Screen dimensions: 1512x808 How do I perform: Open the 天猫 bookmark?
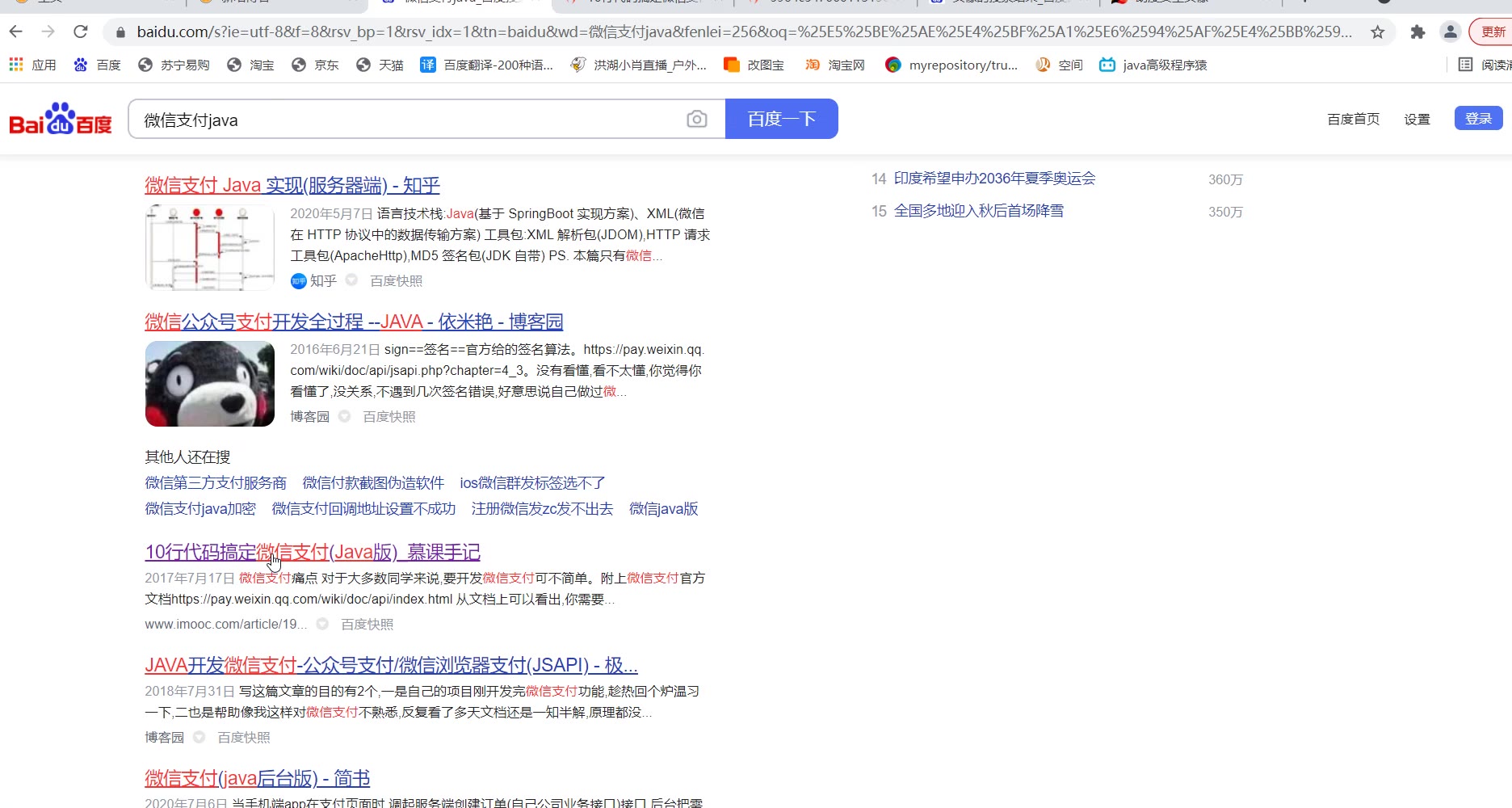[380, 65]
